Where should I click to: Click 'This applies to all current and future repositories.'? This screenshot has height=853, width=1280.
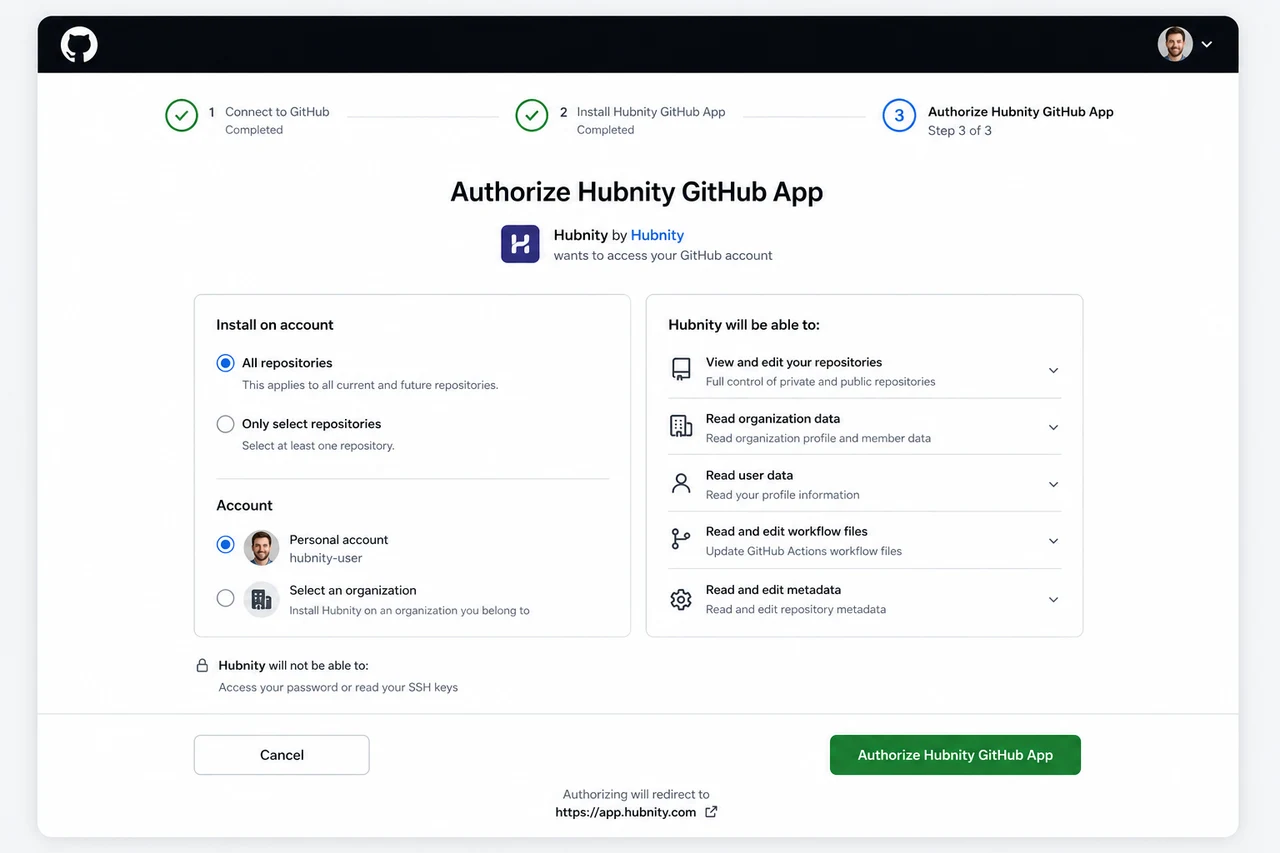click(x=370, y=385)
